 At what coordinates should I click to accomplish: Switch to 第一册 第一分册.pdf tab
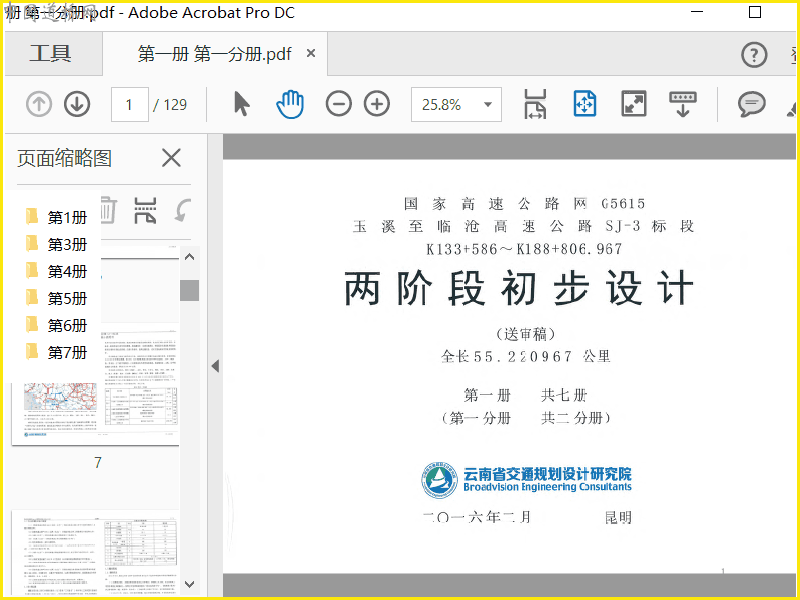(214, 54)
